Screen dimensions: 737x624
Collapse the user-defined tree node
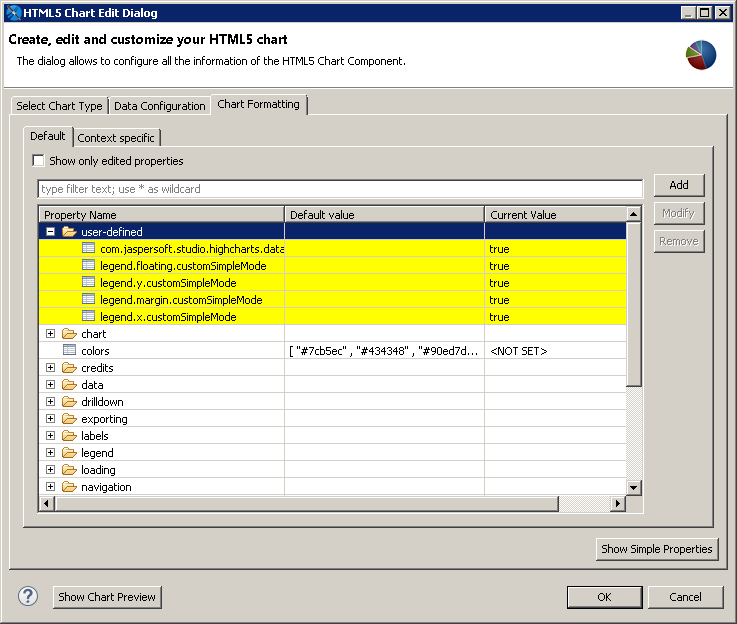(x=50, y=232)
